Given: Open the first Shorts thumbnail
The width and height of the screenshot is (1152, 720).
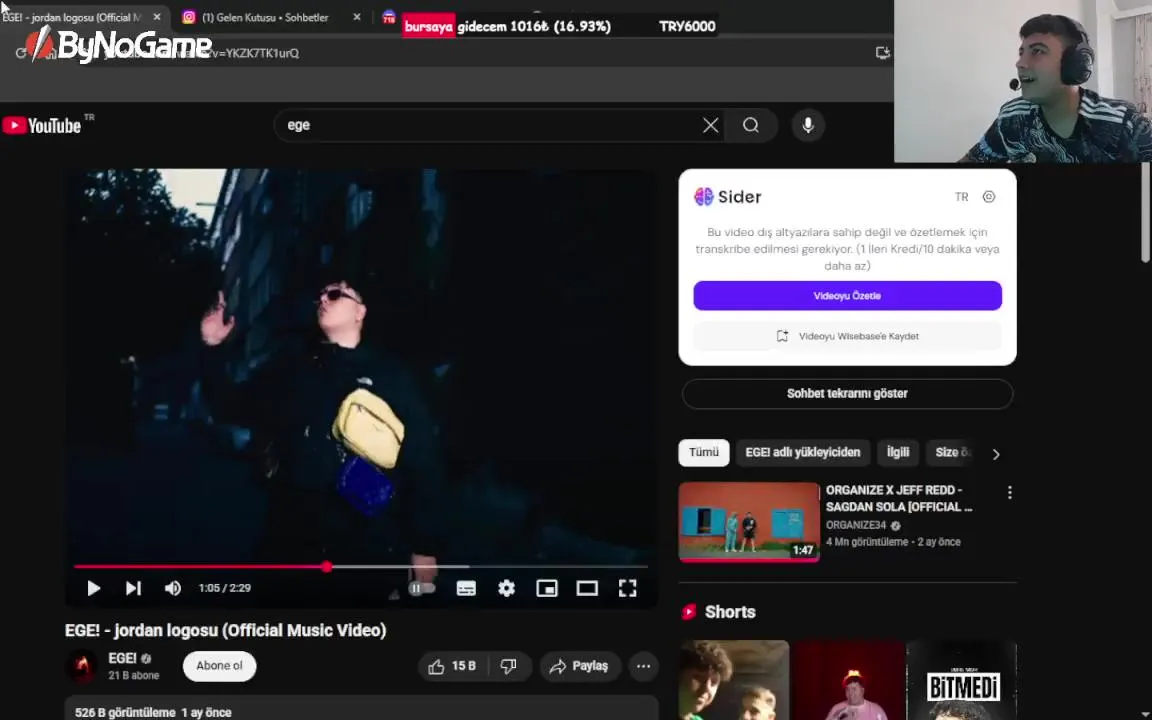Looking at the screenshot, I should click(x=734, y=680).
